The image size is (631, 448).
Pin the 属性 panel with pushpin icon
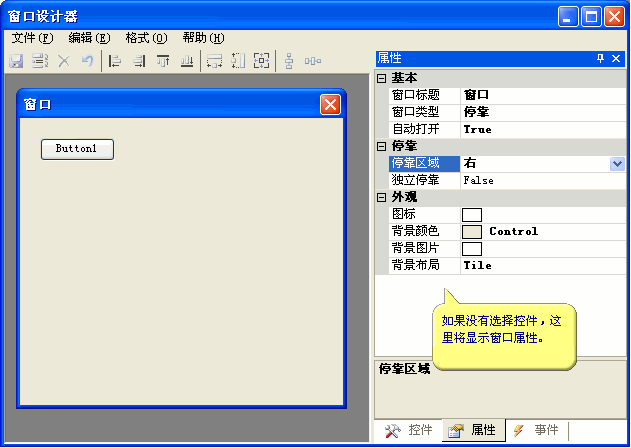[x=600, y=59]
